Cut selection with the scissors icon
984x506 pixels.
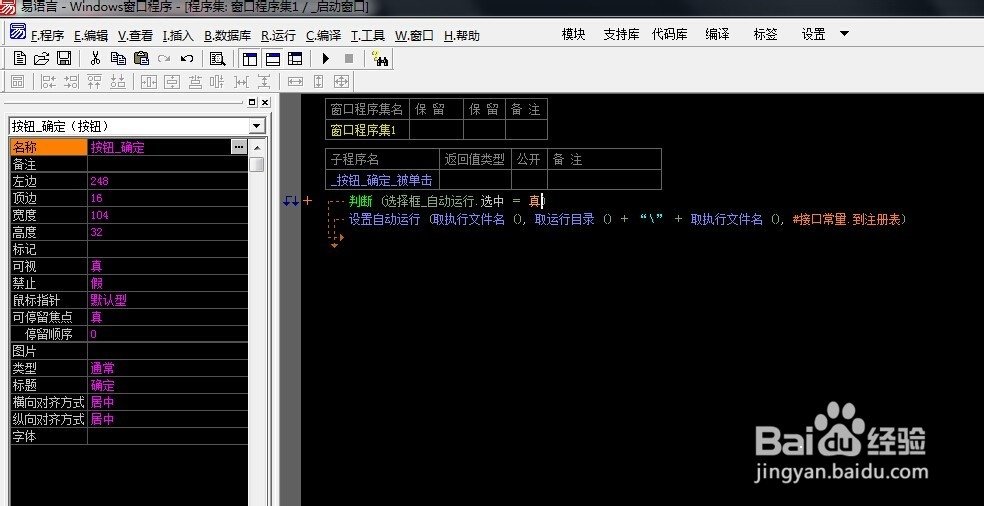(x=95, y=59)
